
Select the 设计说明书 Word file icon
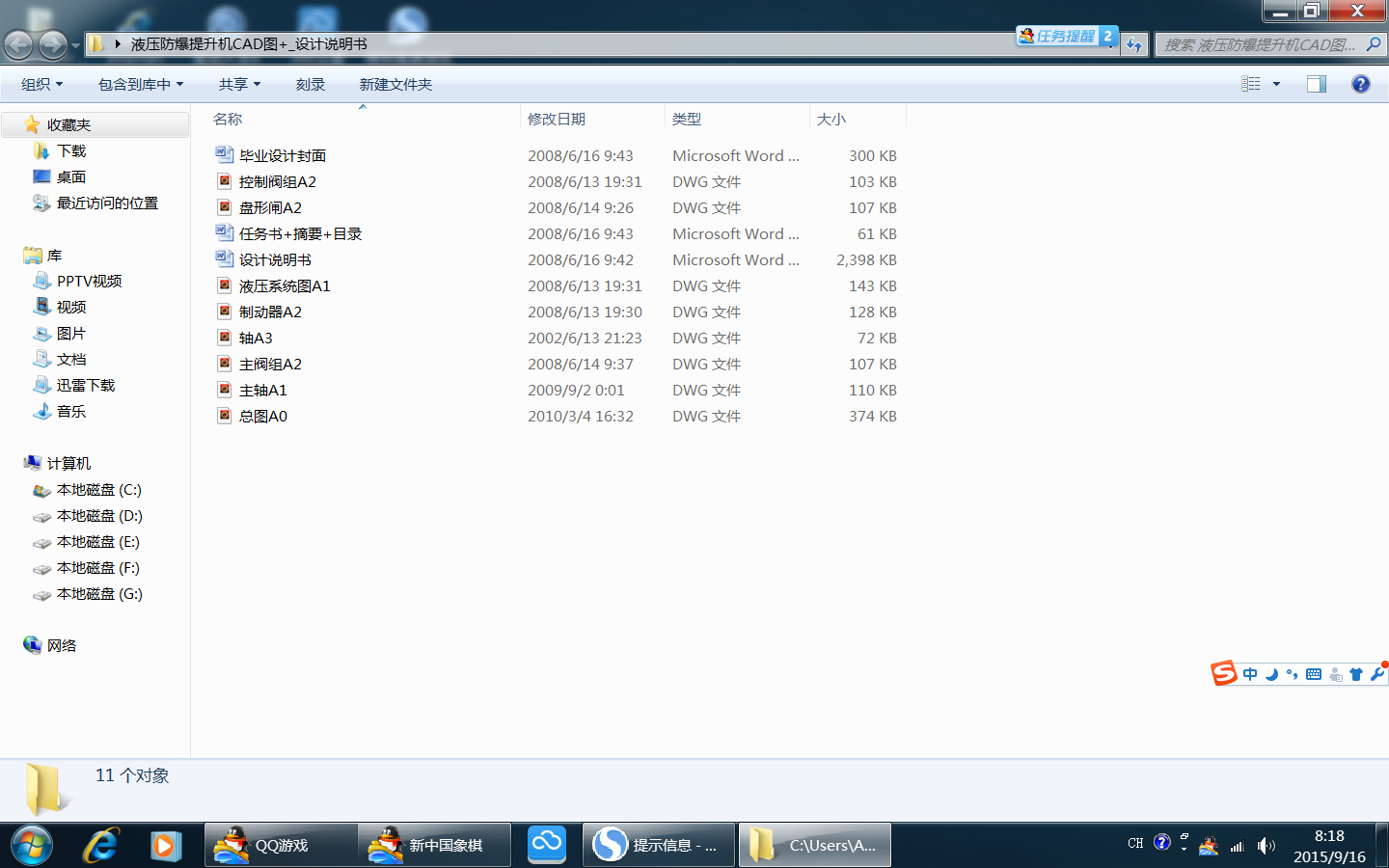tap(225, 259)
